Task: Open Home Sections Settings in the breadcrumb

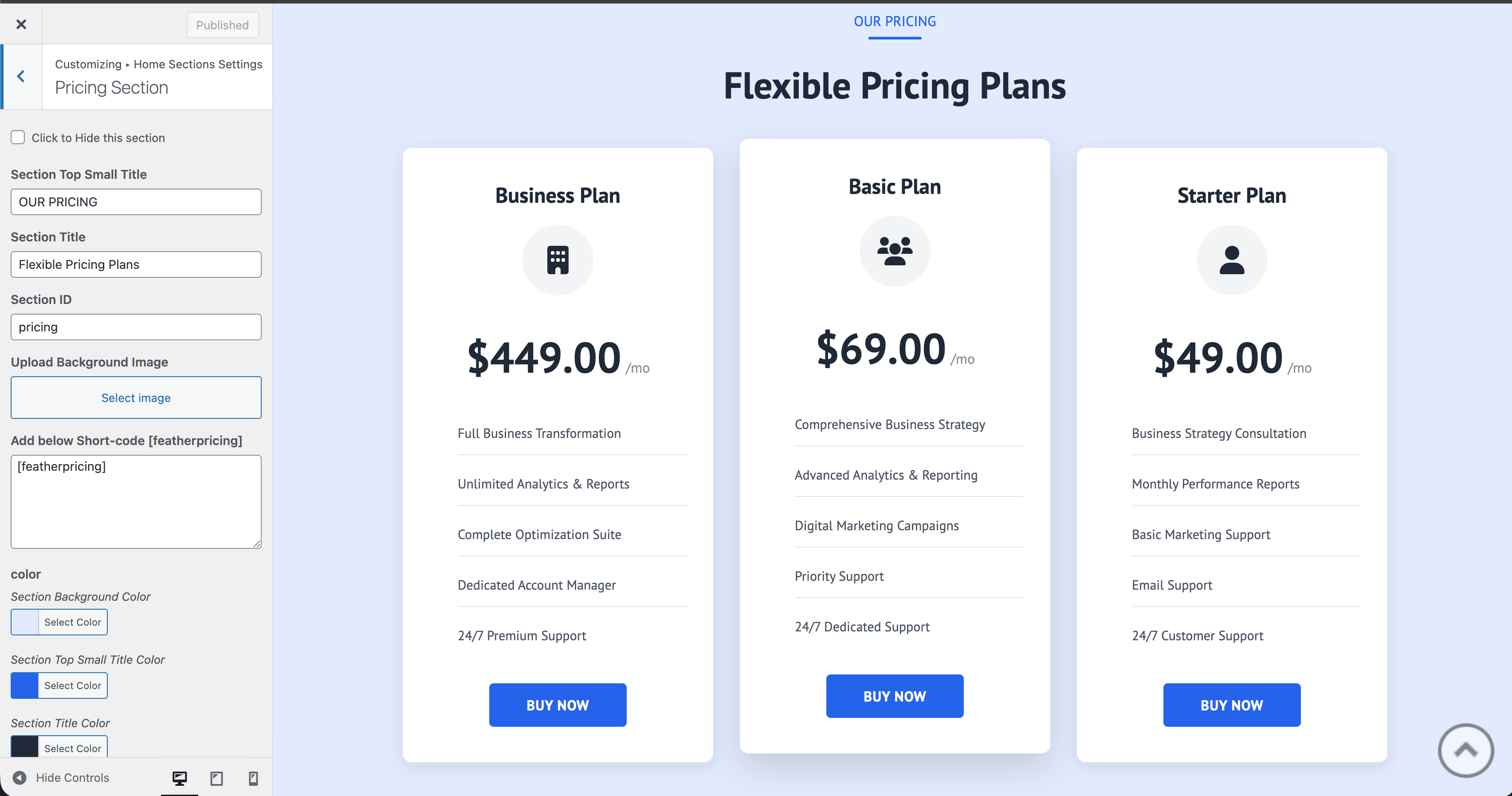Action: 198,64
